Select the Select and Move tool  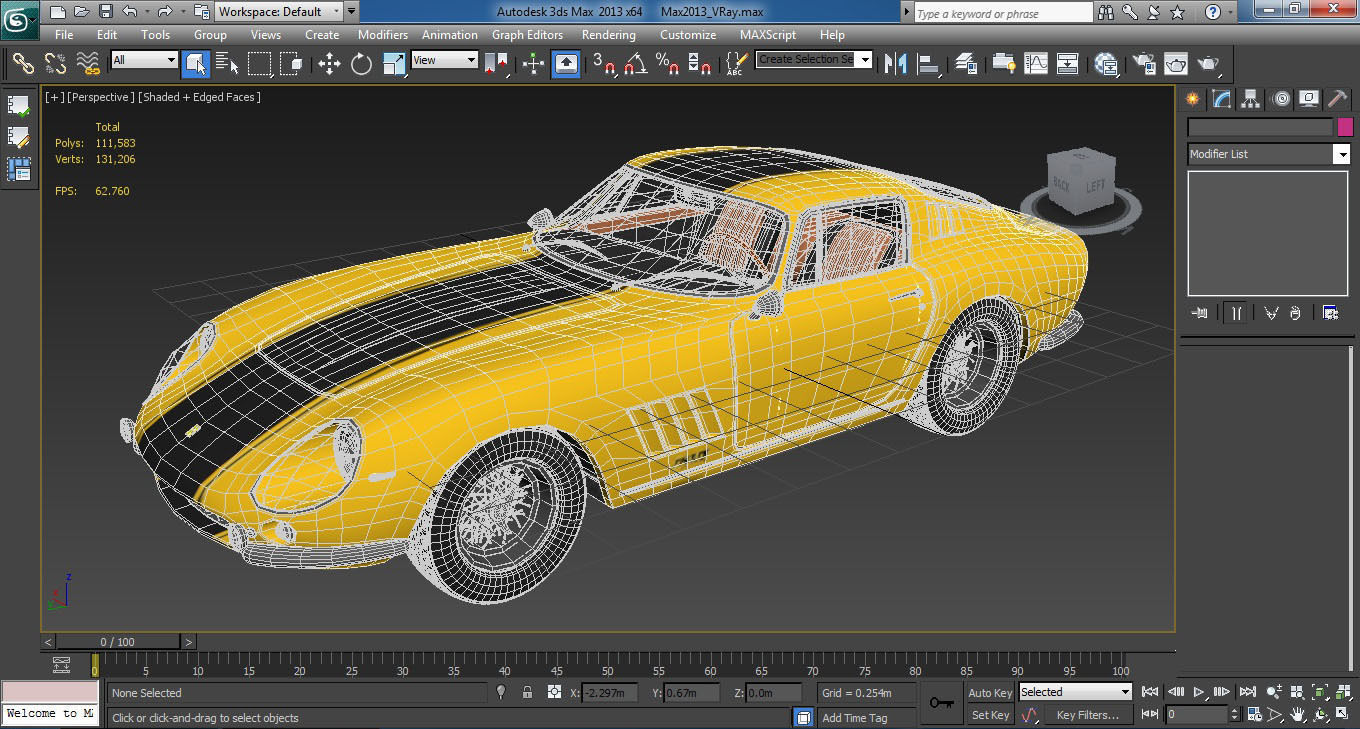point(329,64)
